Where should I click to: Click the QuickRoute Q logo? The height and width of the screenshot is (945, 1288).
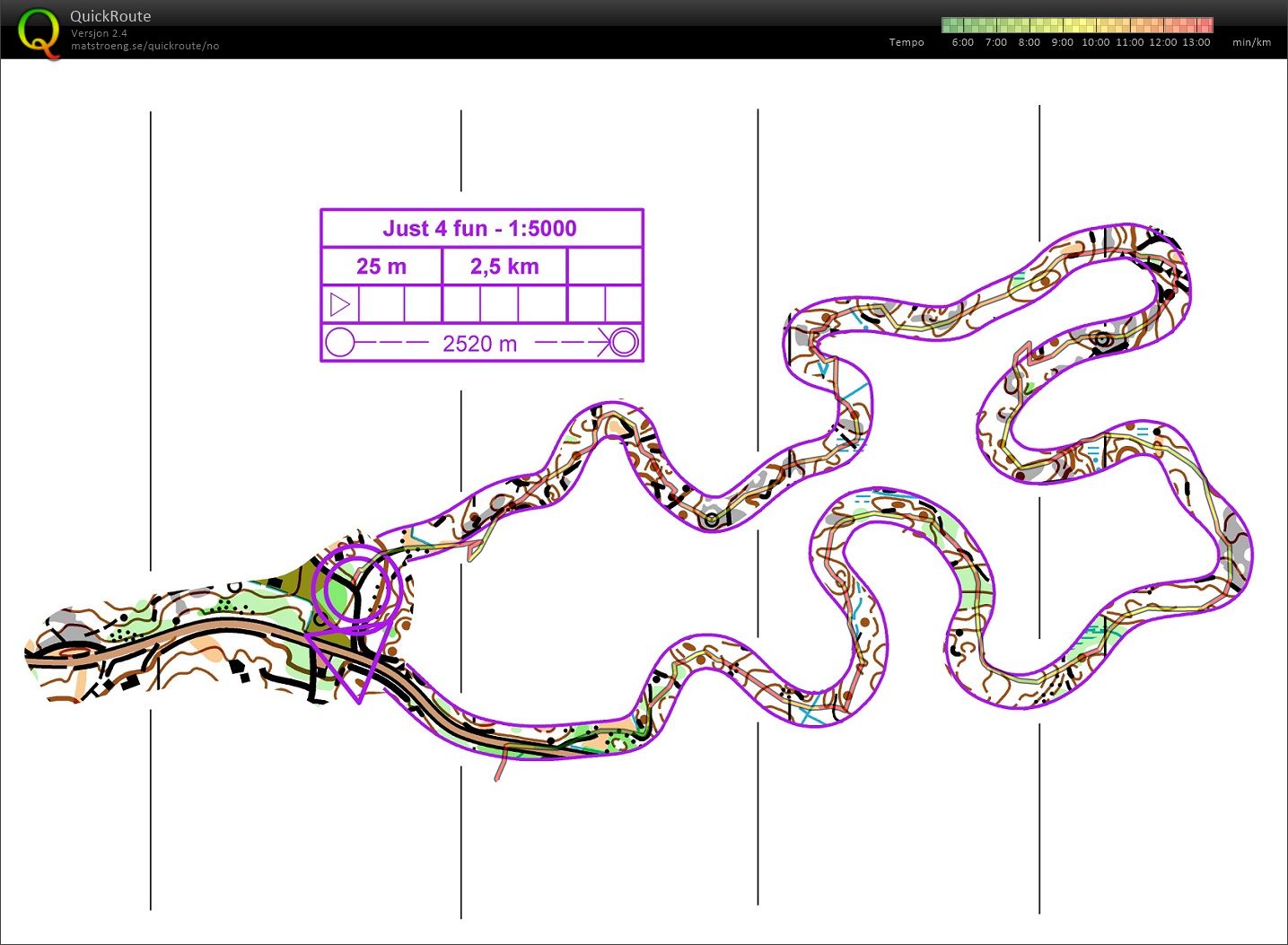[x=40, y=33]
